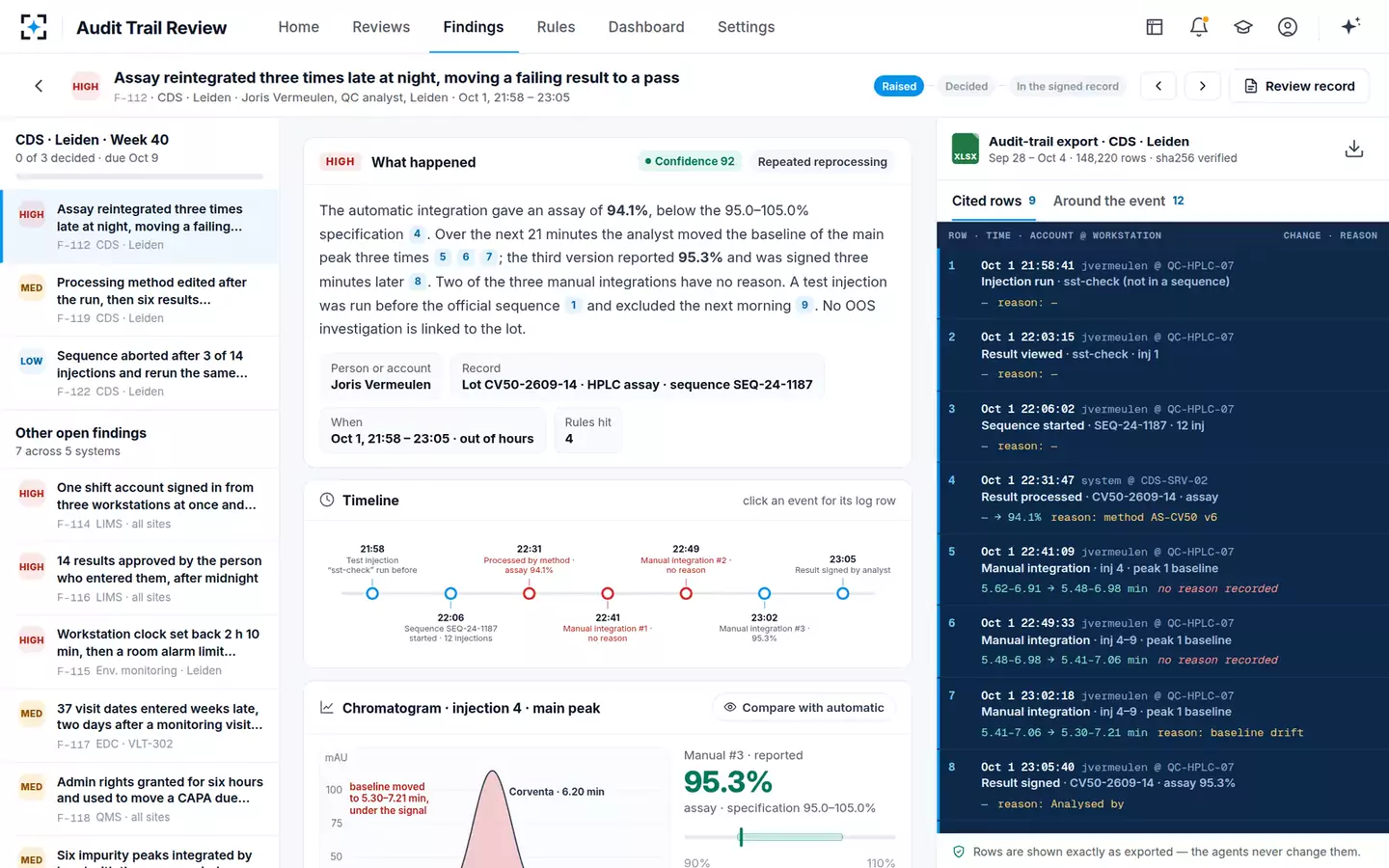
Task: Click the Record Lot CV50-2609-14 field
Action: 637,376
